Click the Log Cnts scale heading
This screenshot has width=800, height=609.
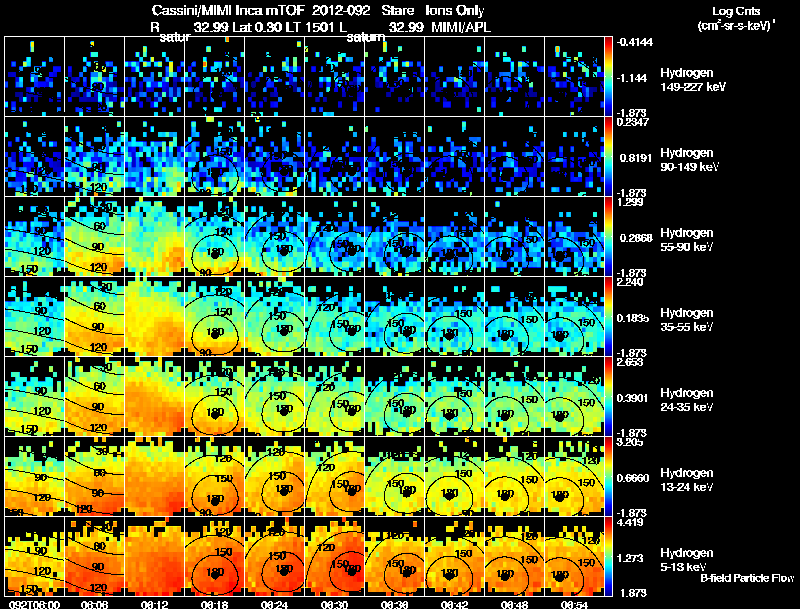click(x=735, y=11)
